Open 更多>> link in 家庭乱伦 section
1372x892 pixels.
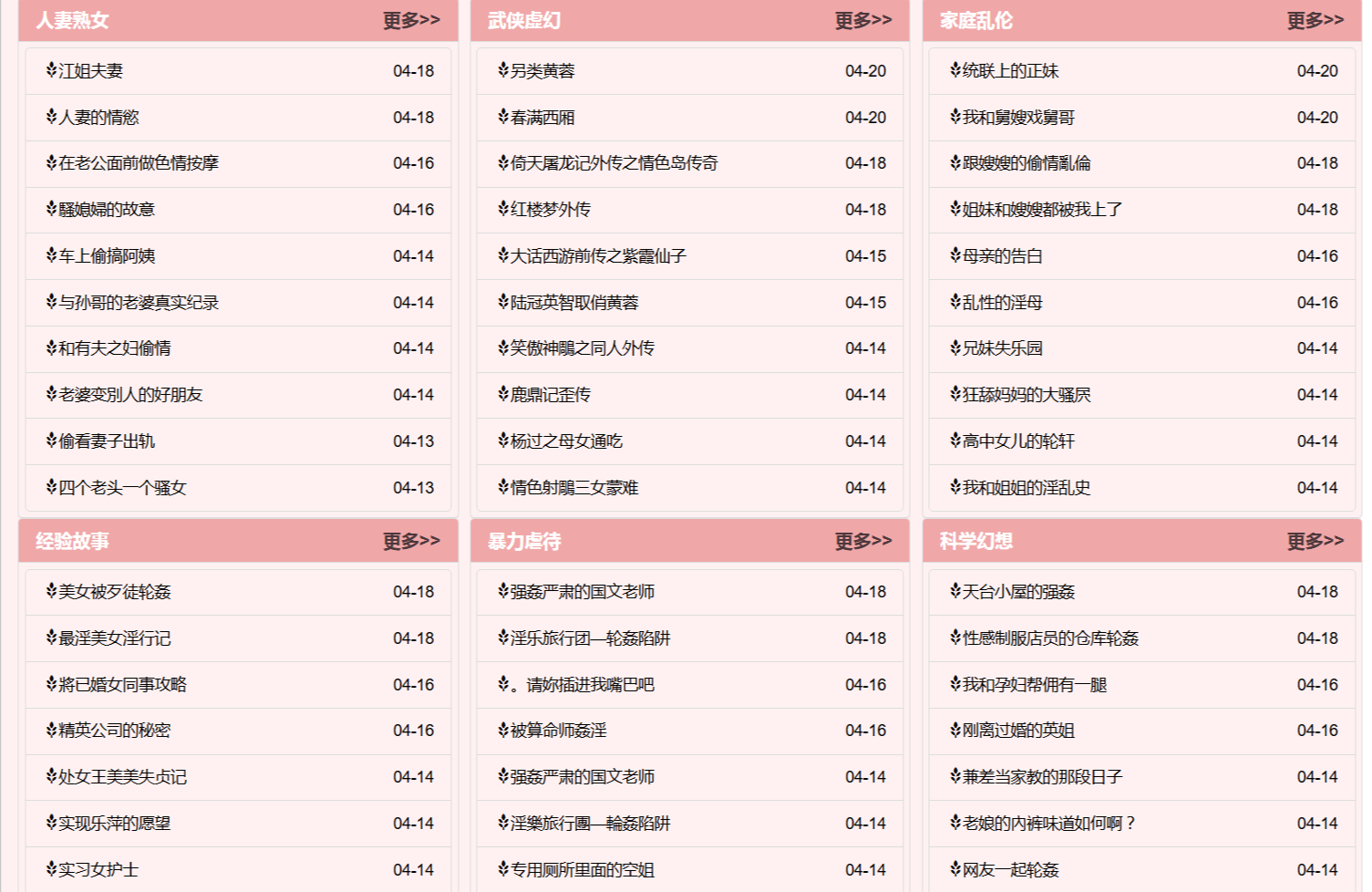(1315, 20)
